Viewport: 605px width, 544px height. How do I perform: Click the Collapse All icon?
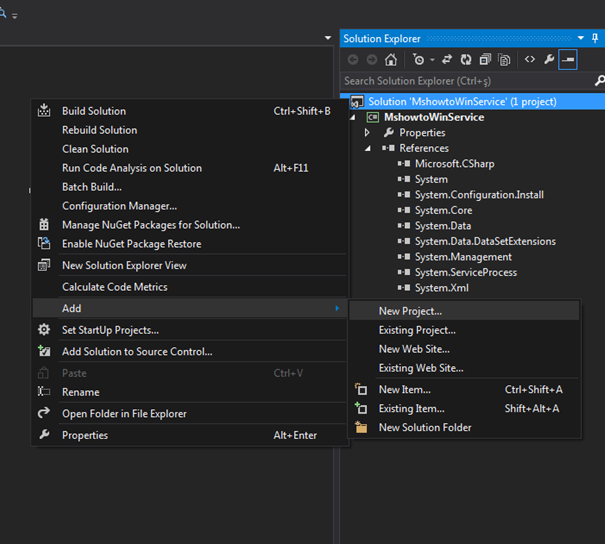coord(485,59)
